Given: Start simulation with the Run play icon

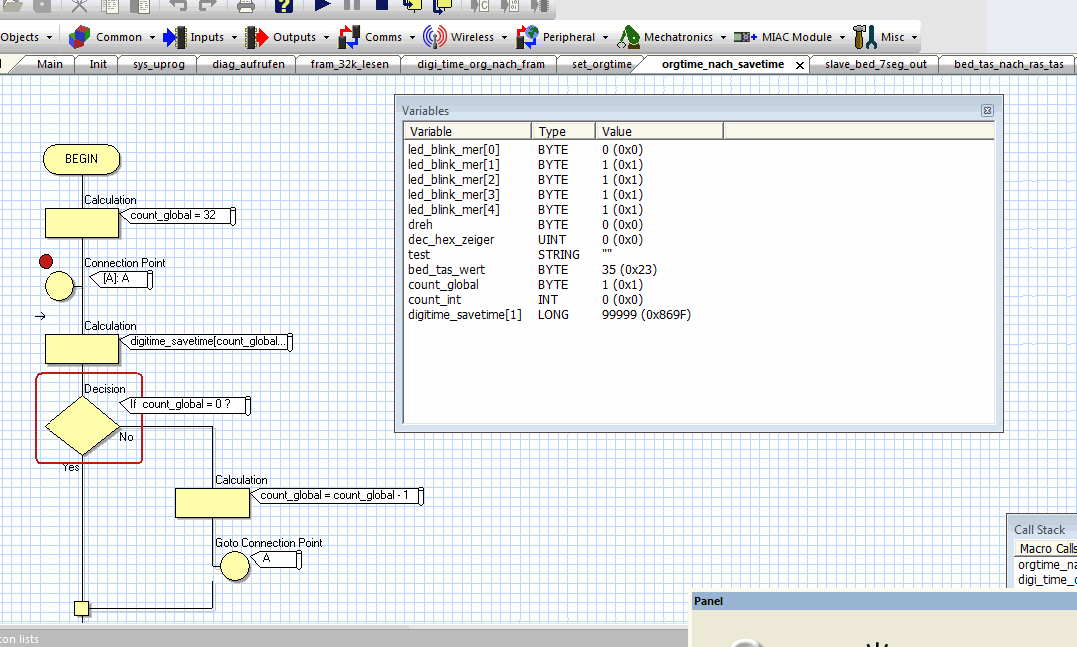Looking at the screenshot, I should [323, 5].
